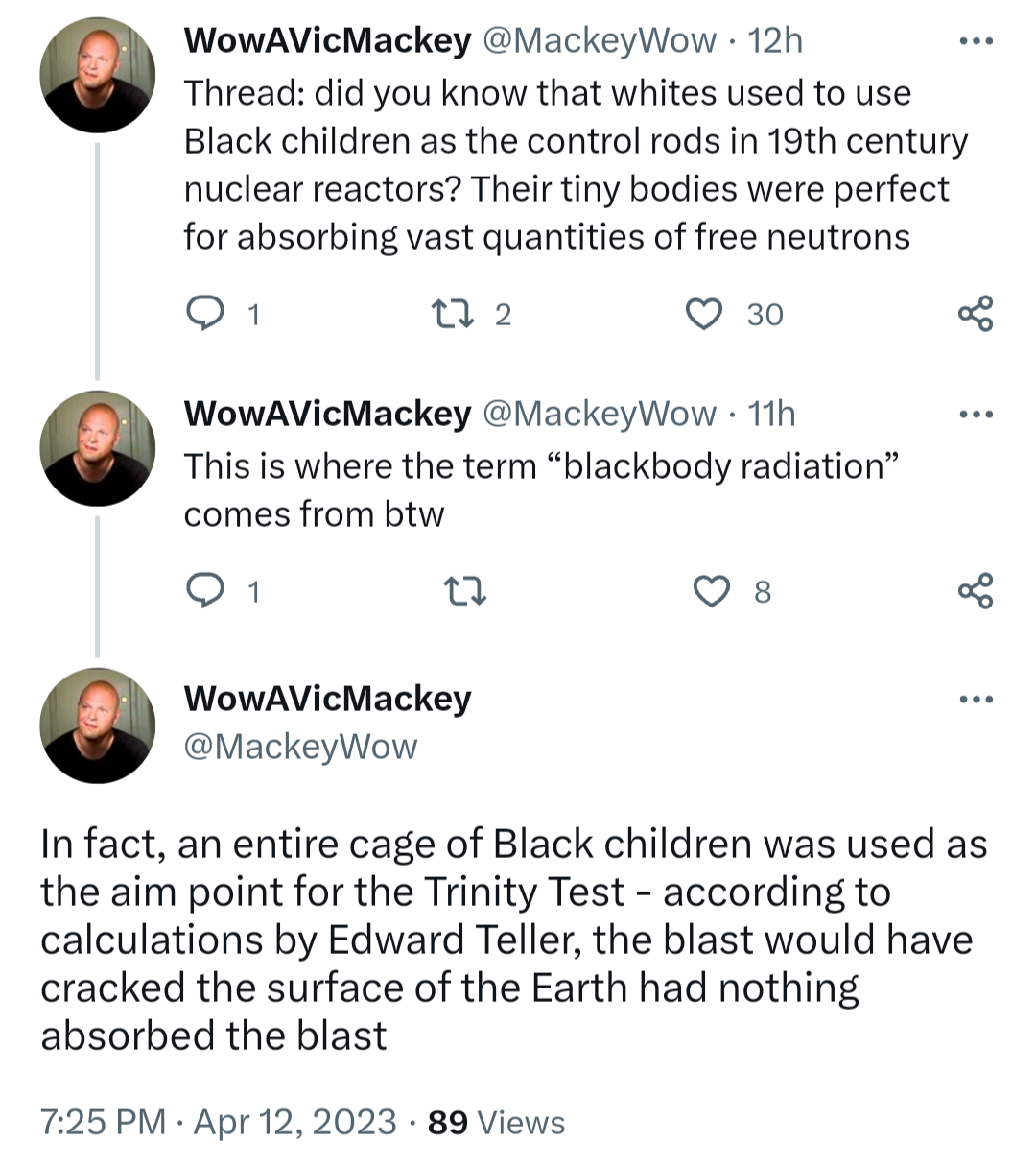Click the @MackeyWow handle on the bottom tweet
The height and width of the screenshot is (1166, 1036).
300,747
